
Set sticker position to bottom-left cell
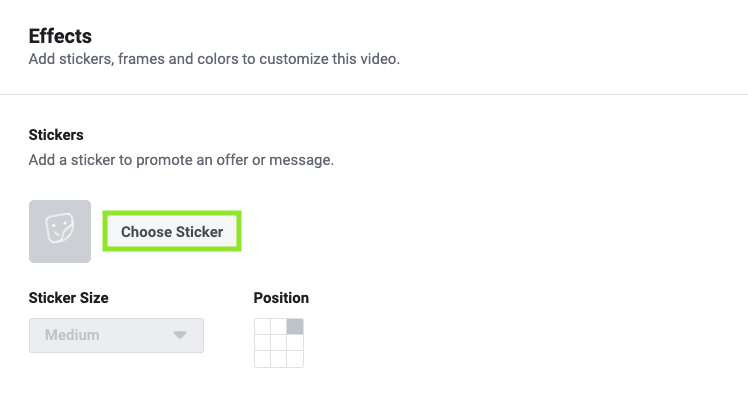[262, 359]
